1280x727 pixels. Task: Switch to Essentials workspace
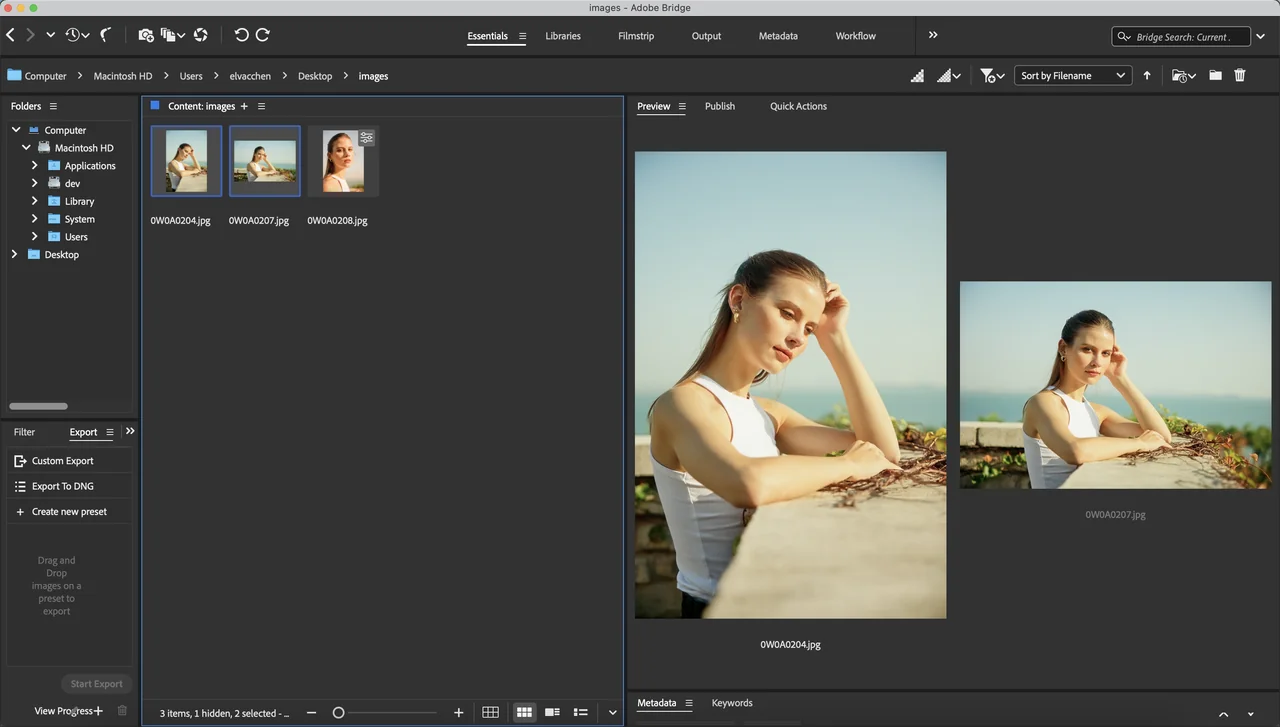487,36
